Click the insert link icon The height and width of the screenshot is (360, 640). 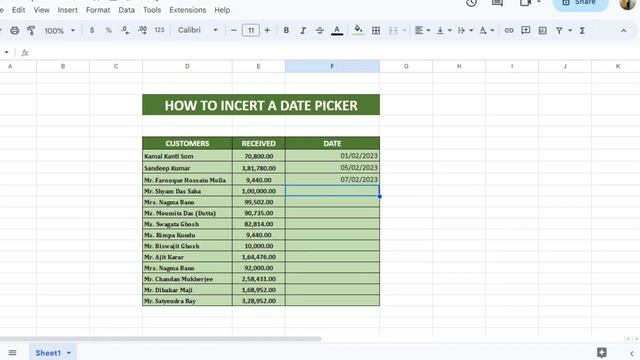tap(509, 31)
